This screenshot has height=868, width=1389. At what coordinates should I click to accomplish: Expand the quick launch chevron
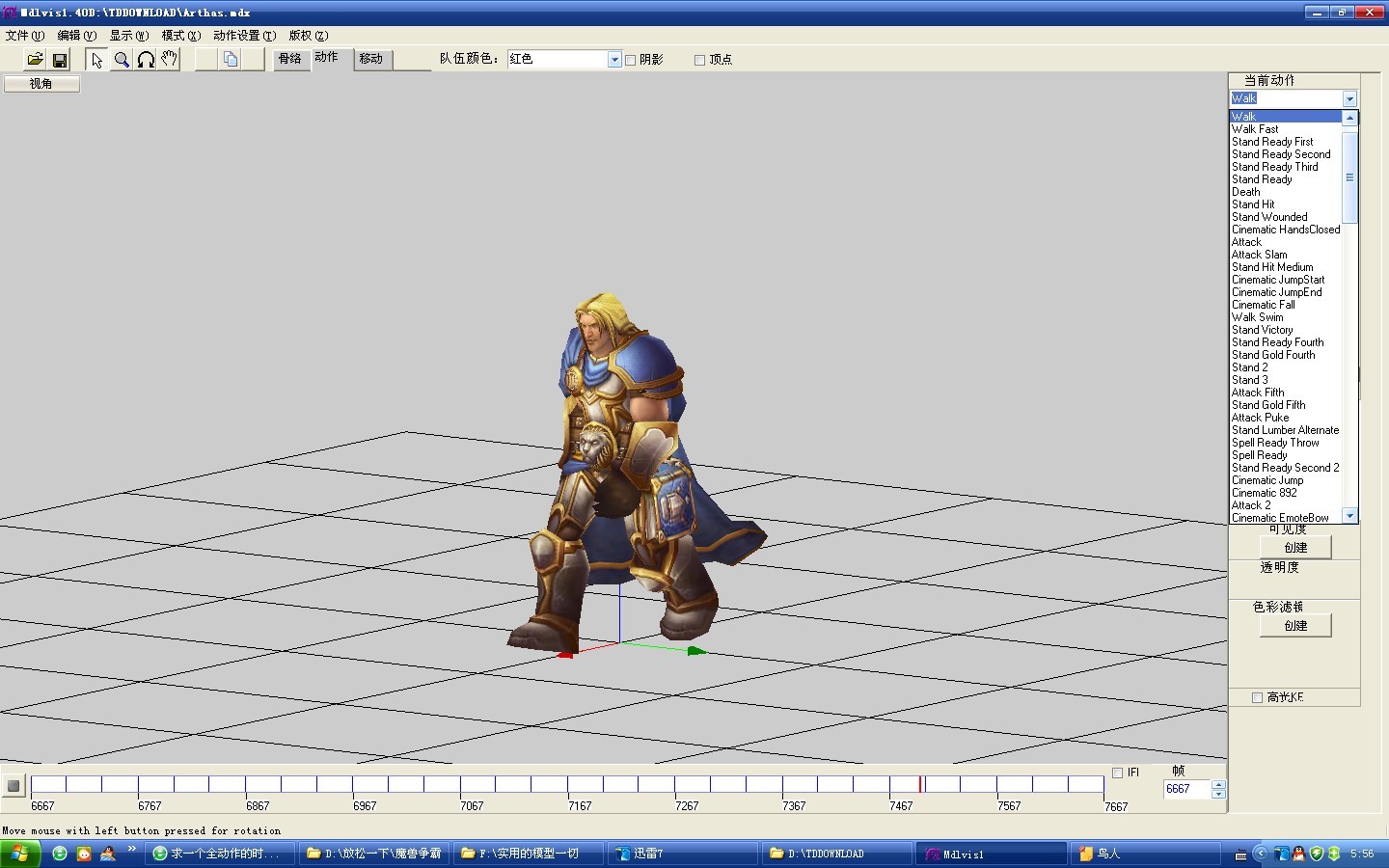pos(132,850)
